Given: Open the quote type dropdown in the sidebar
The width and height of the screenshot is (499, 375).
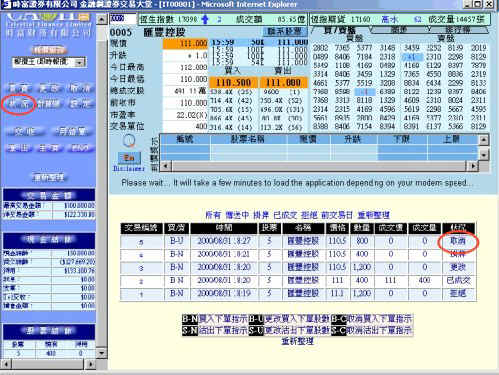Looking at the screenshot, I should 49,62.
